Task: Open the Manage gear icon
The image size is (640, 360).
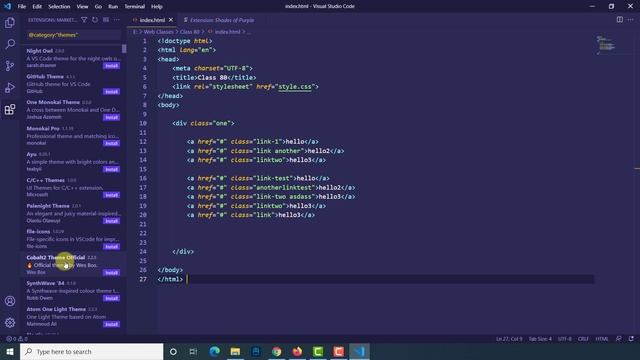Action: tap(10, 322)
